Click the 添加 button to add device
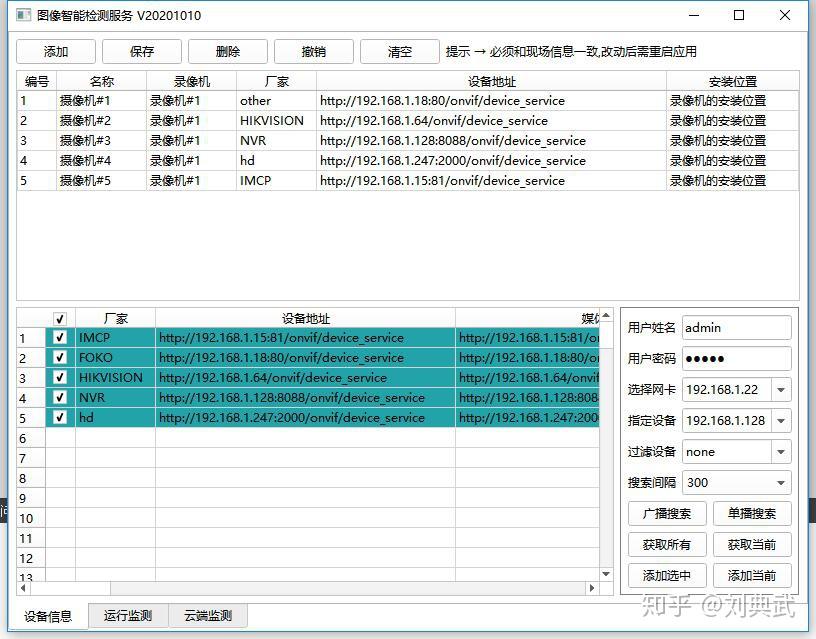The width and height of the screenshot is (816, 639). pos(55,51)
